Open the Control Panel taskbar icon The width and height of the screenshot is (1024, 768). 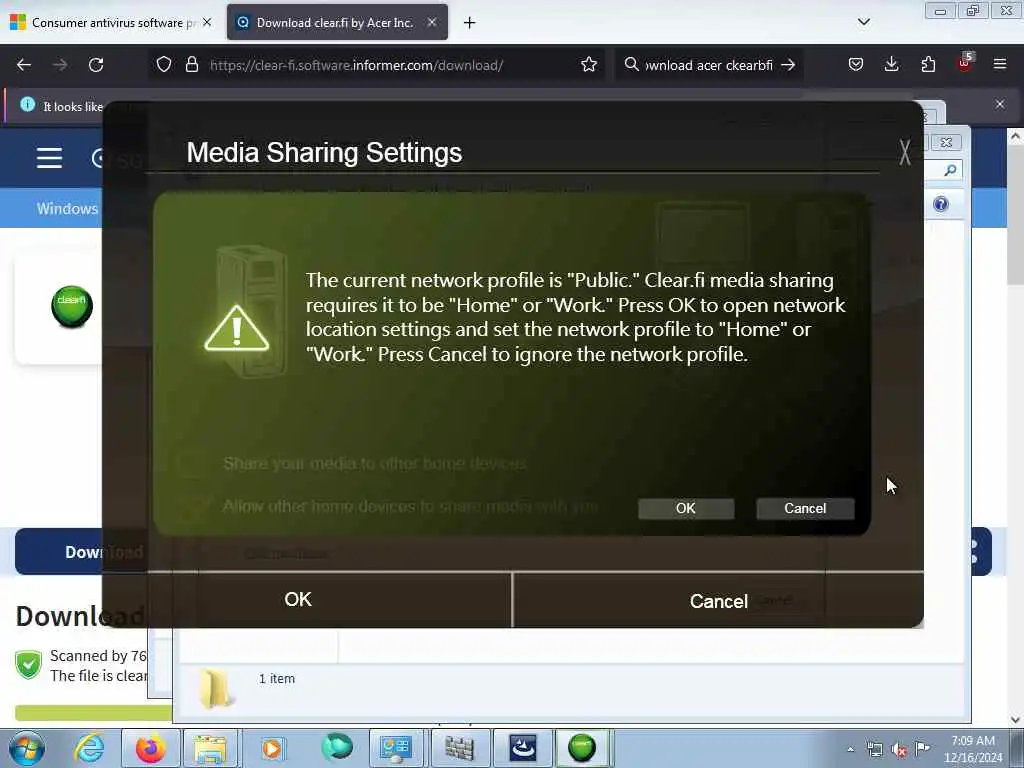tap(396, 748)
